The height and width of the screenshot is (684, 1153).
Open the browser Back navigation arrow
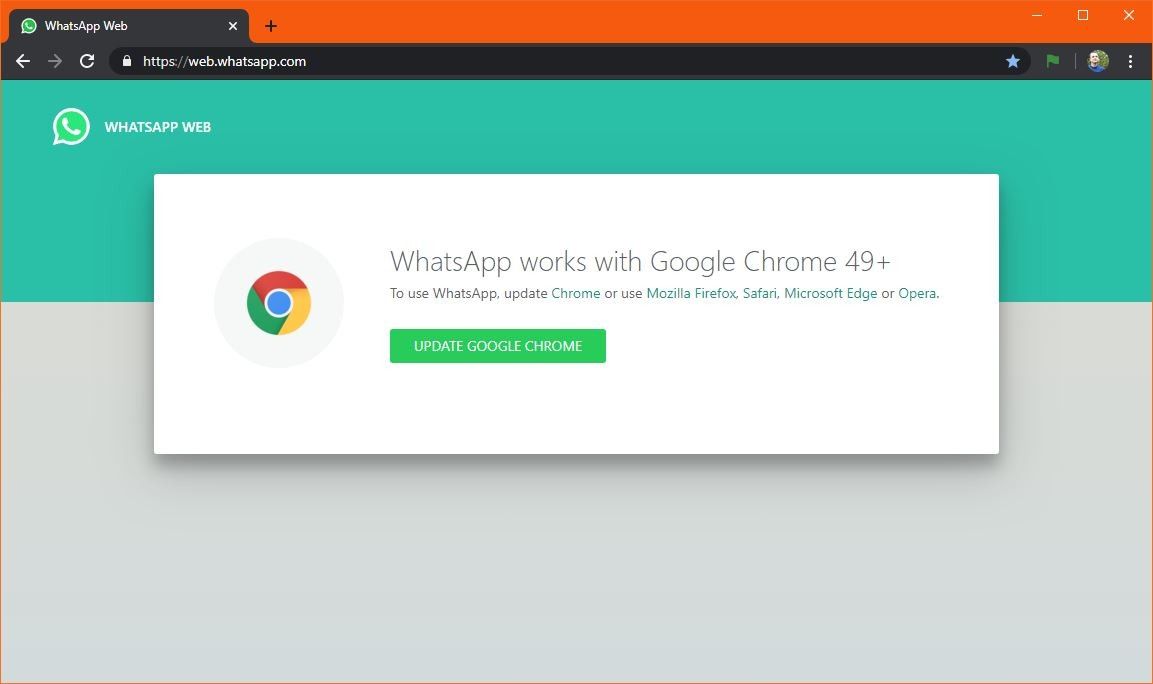point(23,61)
